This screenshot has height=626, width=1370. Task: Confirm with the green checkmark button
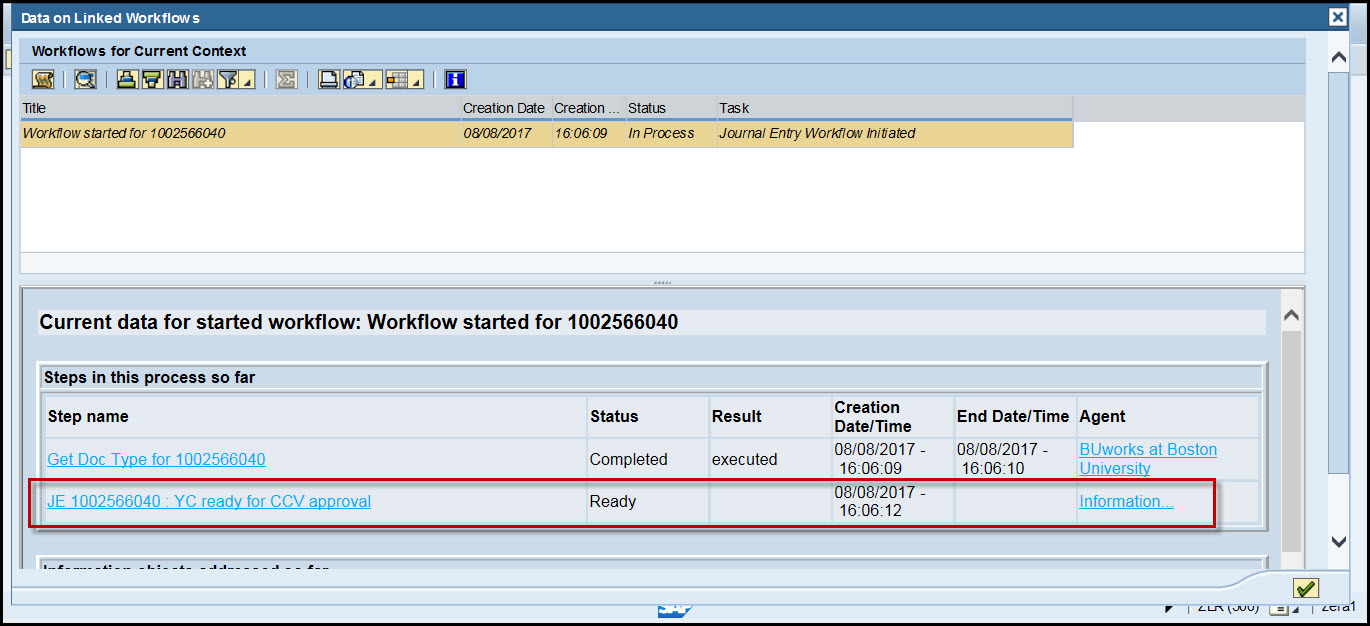(1305, 588)
